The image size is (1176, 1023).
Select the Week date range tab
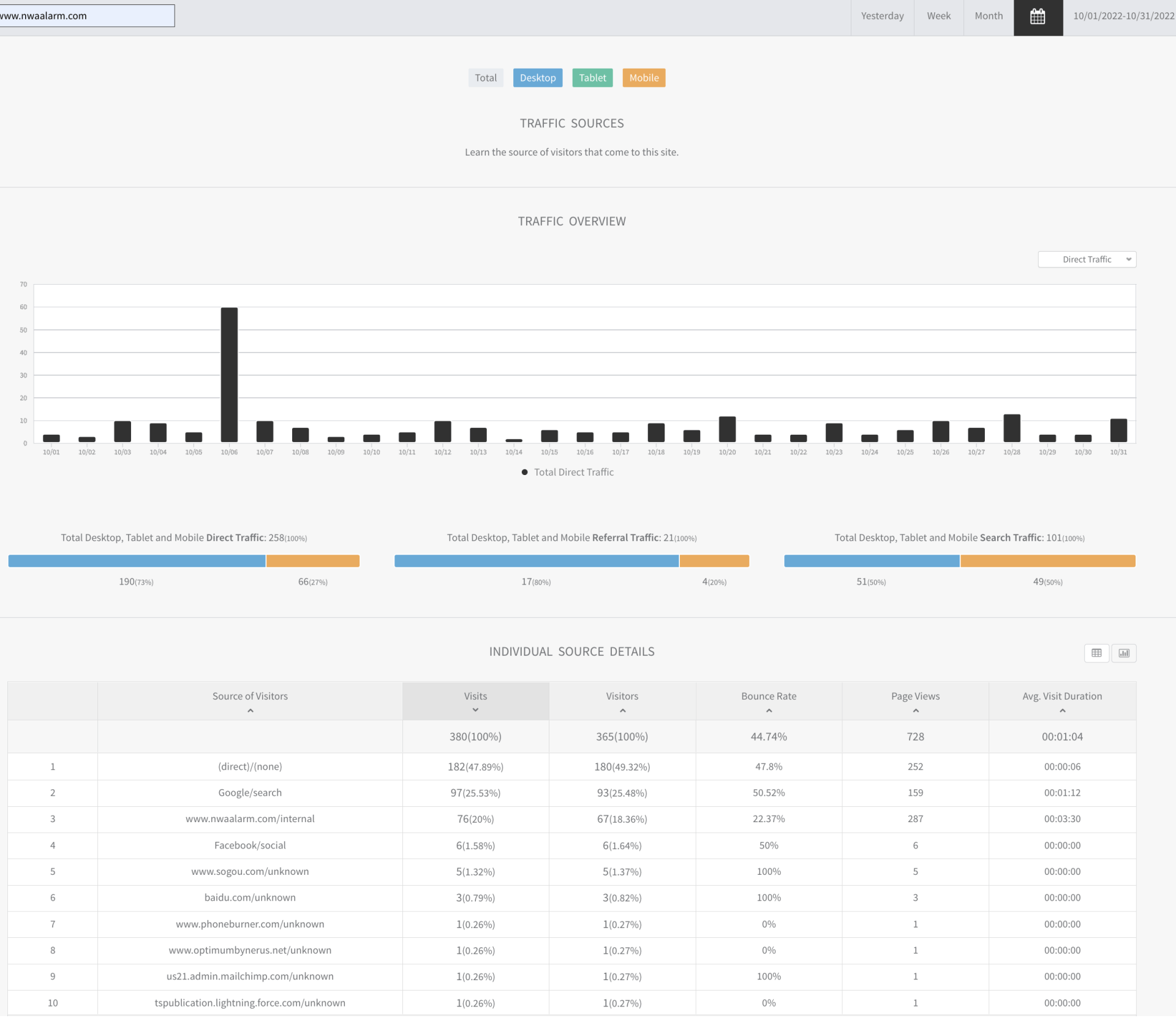(938, 17)
